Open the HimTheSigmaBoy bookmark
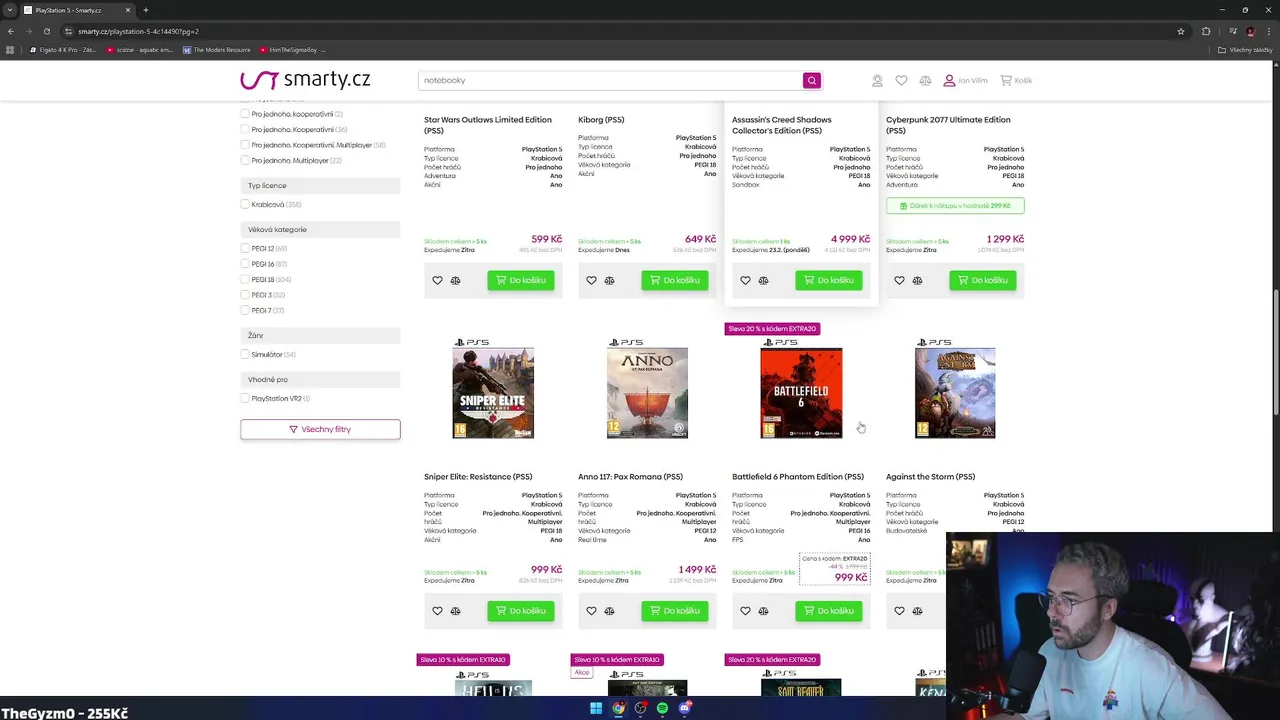This screenshot has width=1280, height=720. [293, 50]
